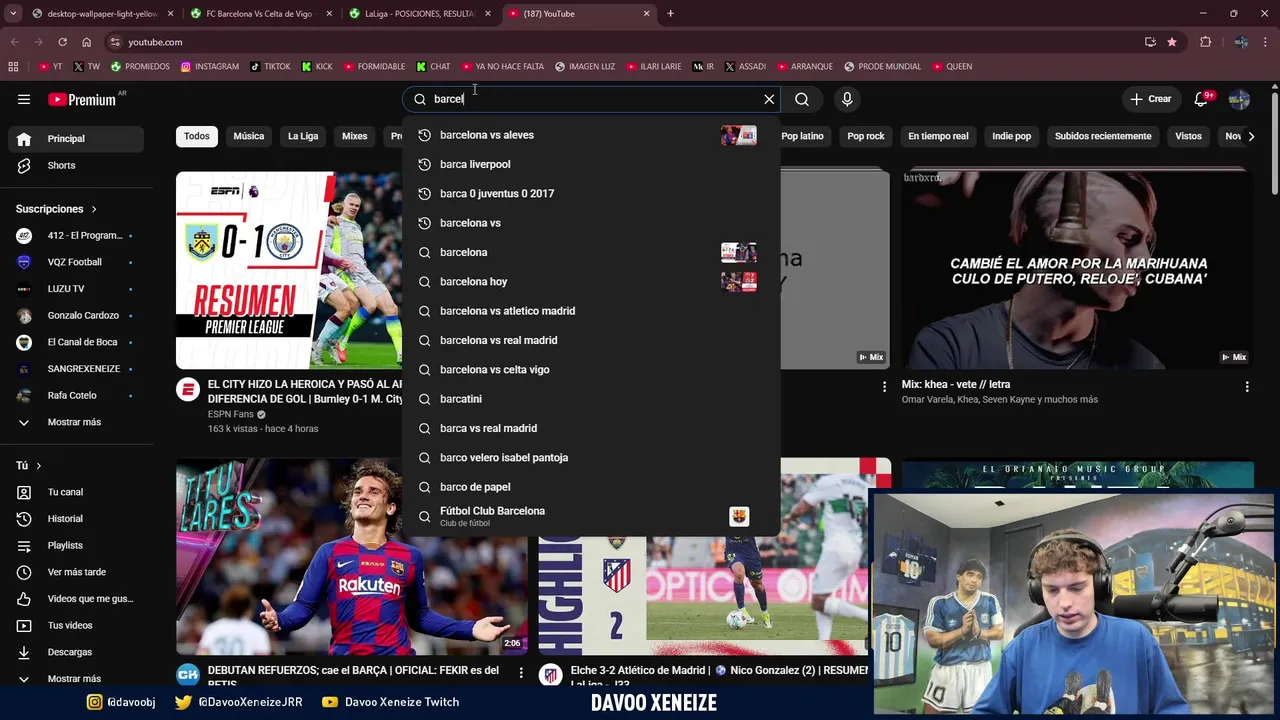Open the Rafa Cotelo subscription
Image resolution: width=1280 pixels, height=720 pixels.
tap(76, 395)
